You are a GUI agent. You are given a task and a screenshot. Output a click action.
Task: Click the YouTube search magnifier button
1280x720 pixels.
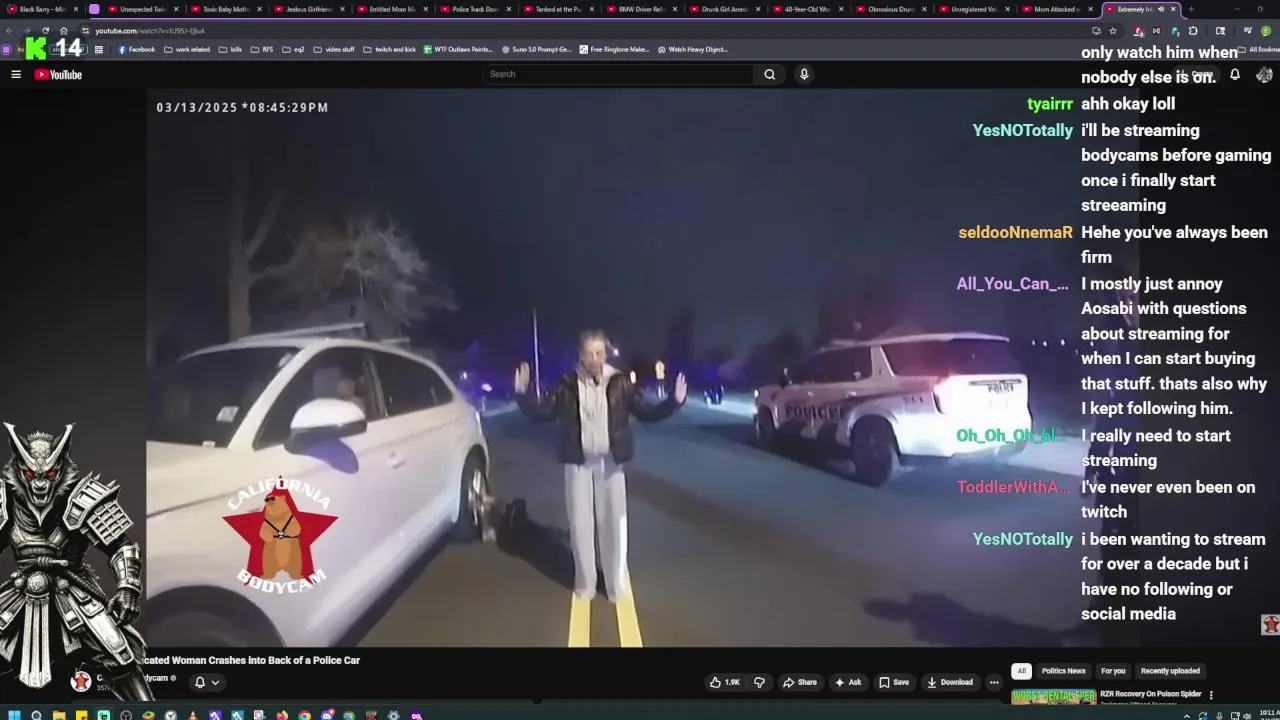pyautogui.click(x=769, y=74)
